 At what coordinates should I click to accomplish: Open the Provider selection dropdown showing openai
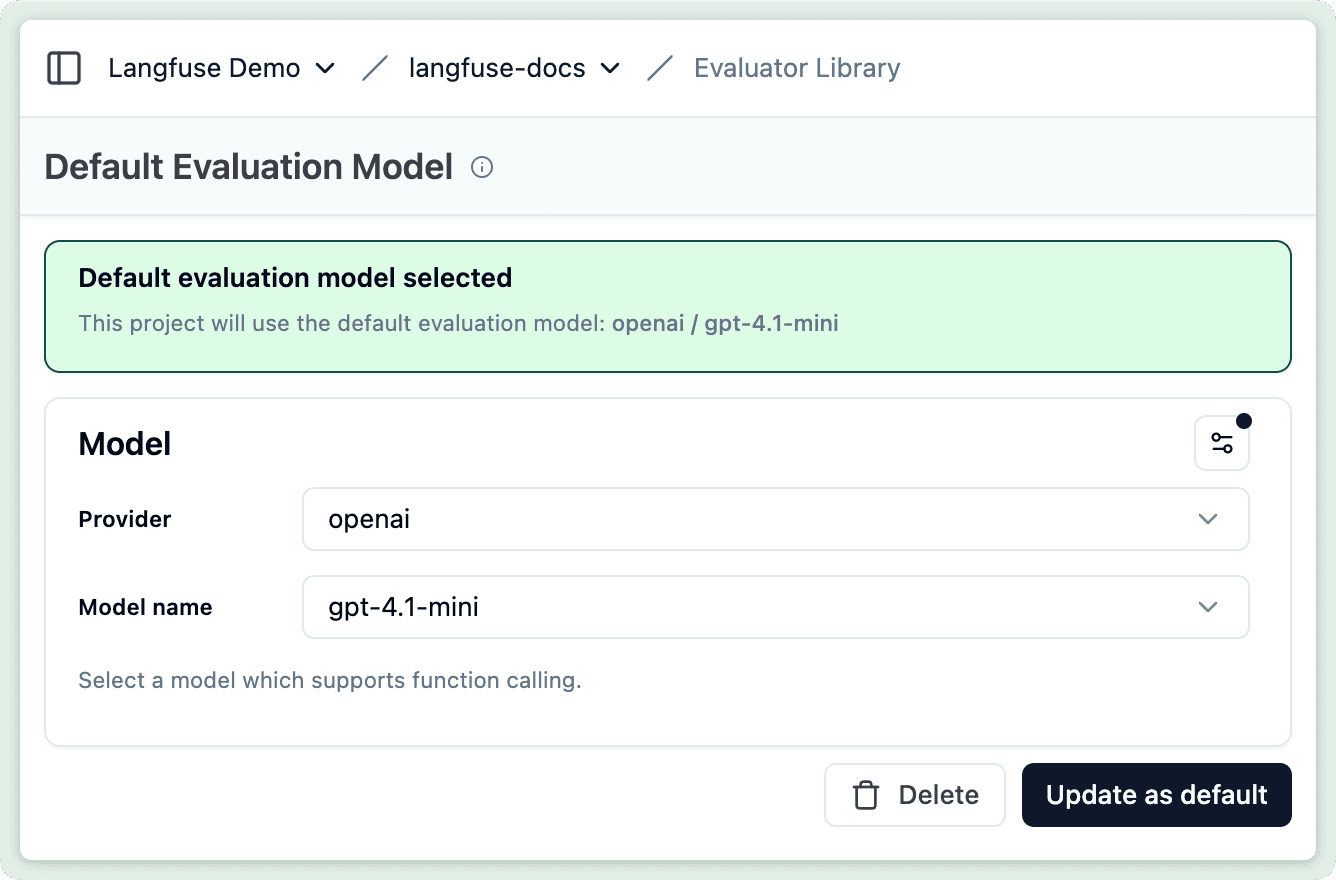(x=776, y=519)
